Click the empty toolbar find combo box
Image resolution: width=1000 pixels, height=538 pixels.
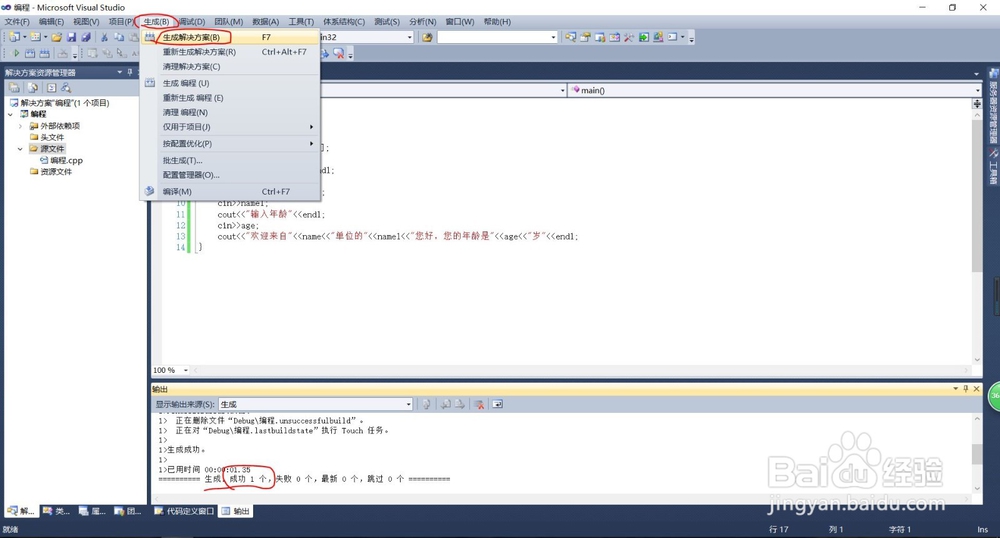click(497, 37)
